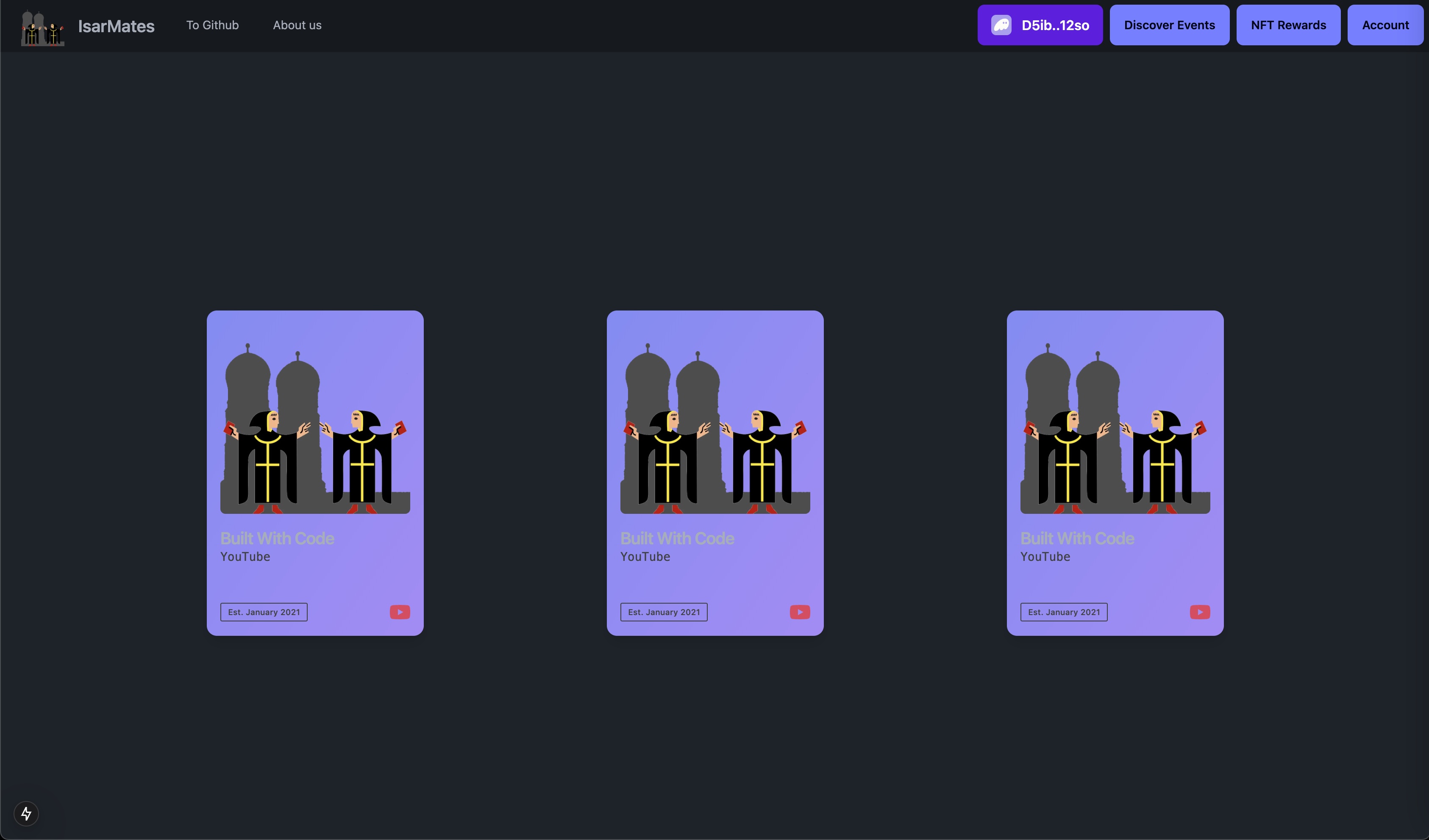Click the Phantom wallet ghost icon
The height and width of the screenshot is (840, 1429).
point(1001,25)
